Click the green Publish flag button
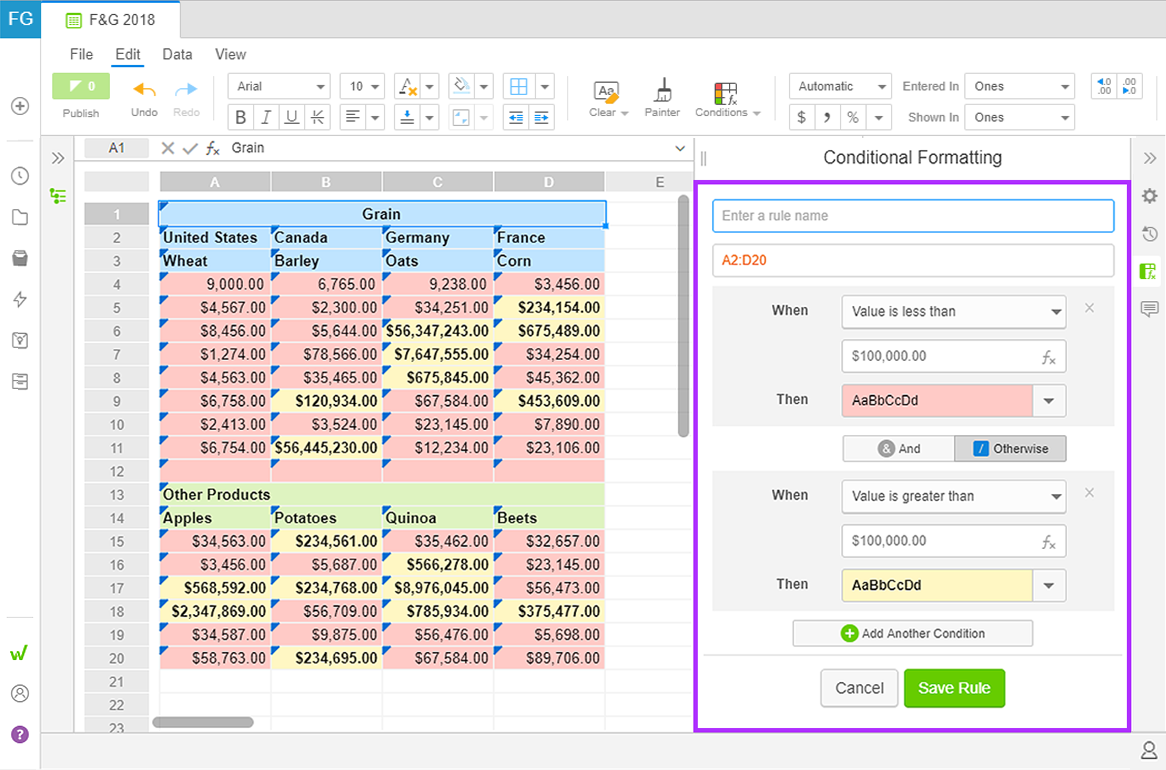This screenshot has width=1166, height=770. [x=81, y=86]
